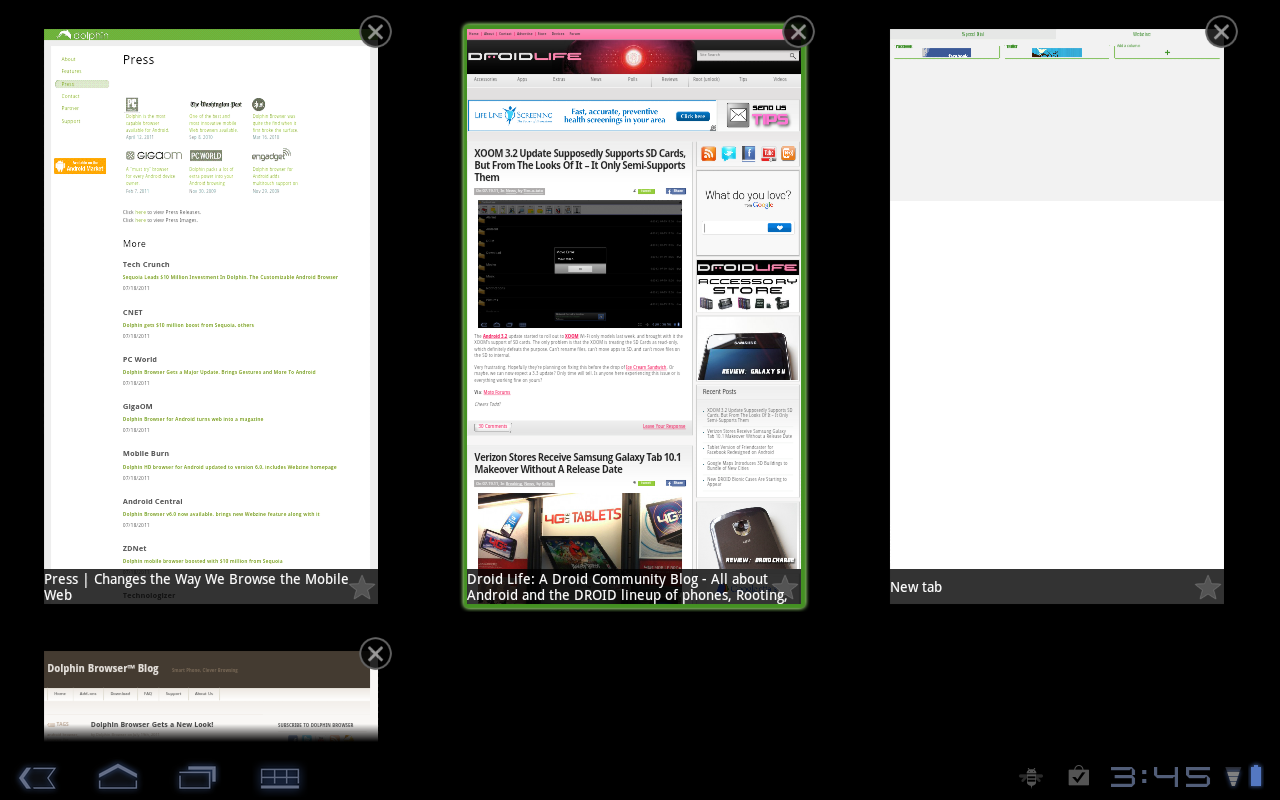Tap the battery status icon
This screenshot has width=1280, height=800.
pyautogui.click(x=1256, y=776)
